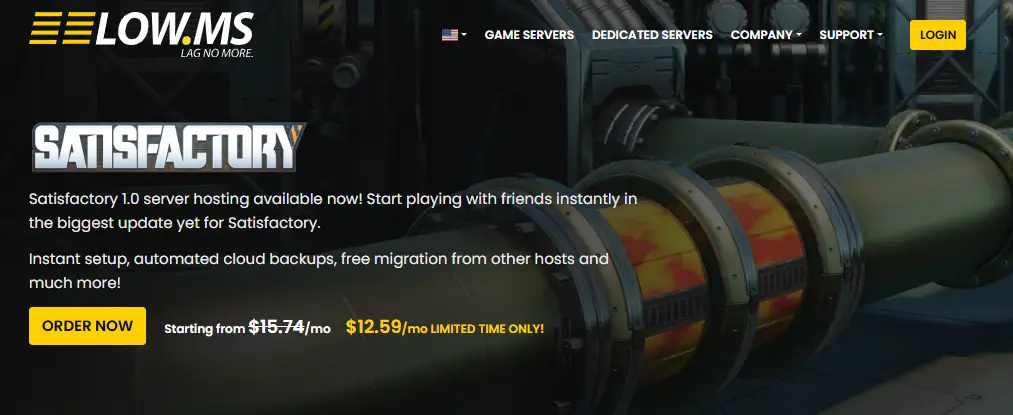1013x415 pixels.
Task: Open the Game Servers page
Action: coord(529,35)
